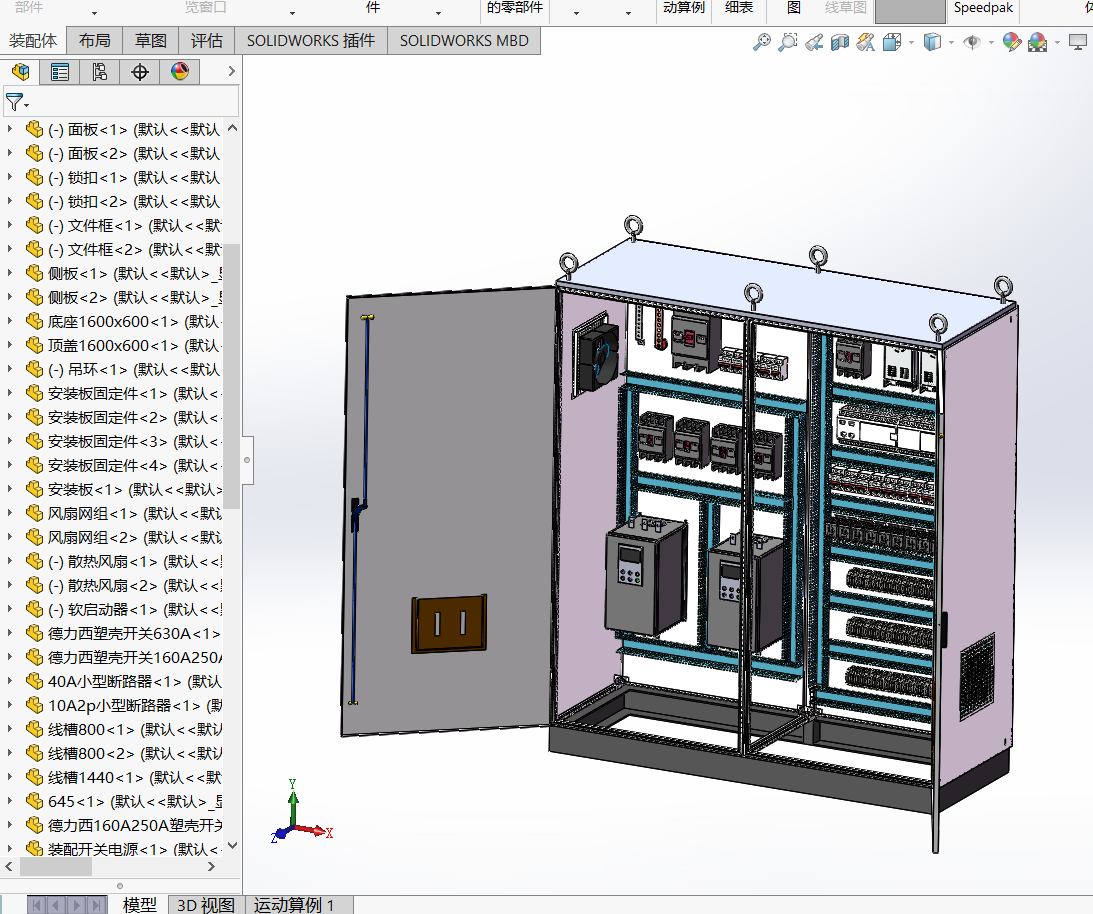Image resolution: width=1093 pixels, height=914 pixels.
Task: Expand the 底座1600x600<1> tree node
Action: pyautogui.click(x=10, y=321)
